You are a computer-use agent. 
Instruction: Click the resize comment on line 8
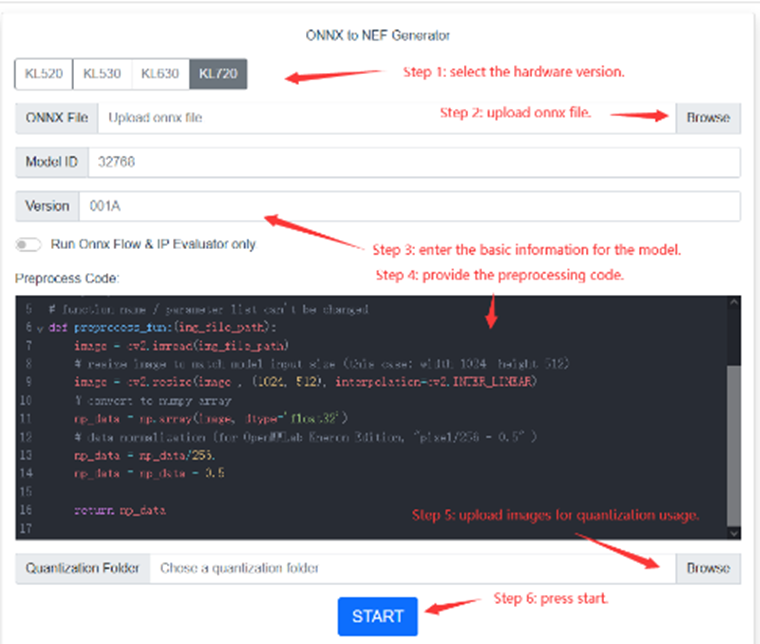click(x=322, y=363)
